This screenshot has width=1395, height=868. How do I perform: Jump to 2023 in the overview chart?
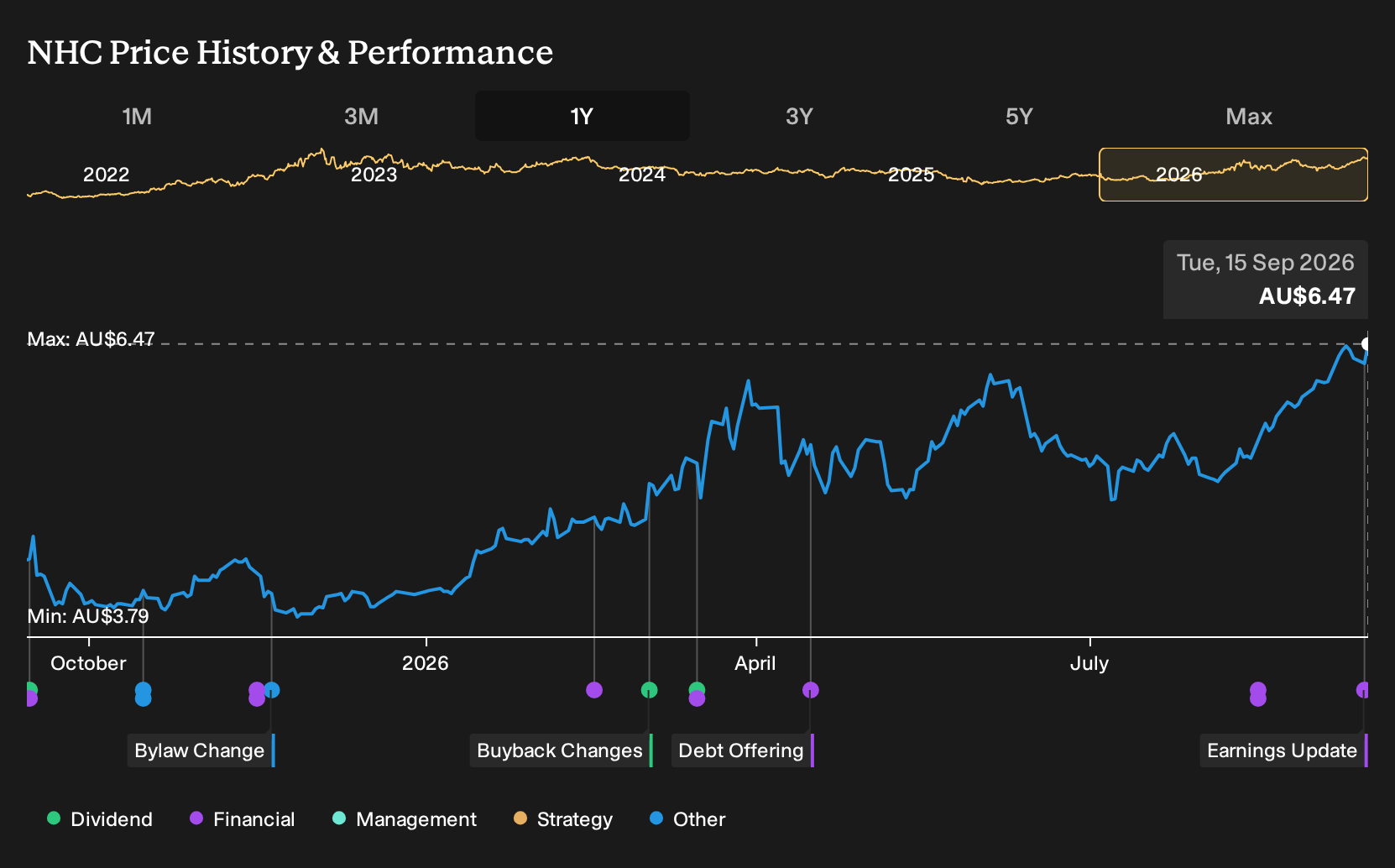[374, 175]
